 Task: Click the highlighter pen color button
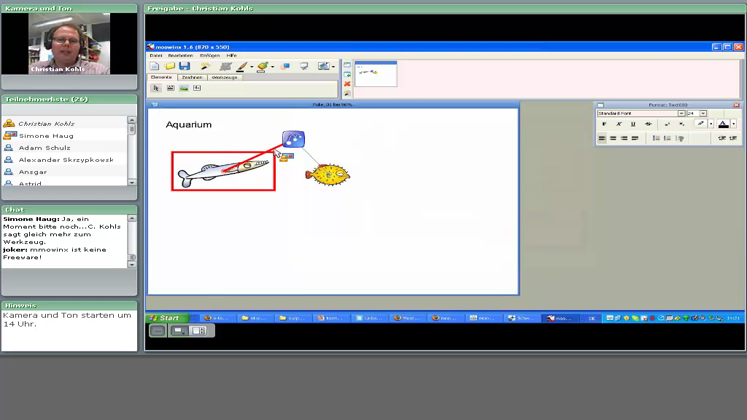(700, 124)
